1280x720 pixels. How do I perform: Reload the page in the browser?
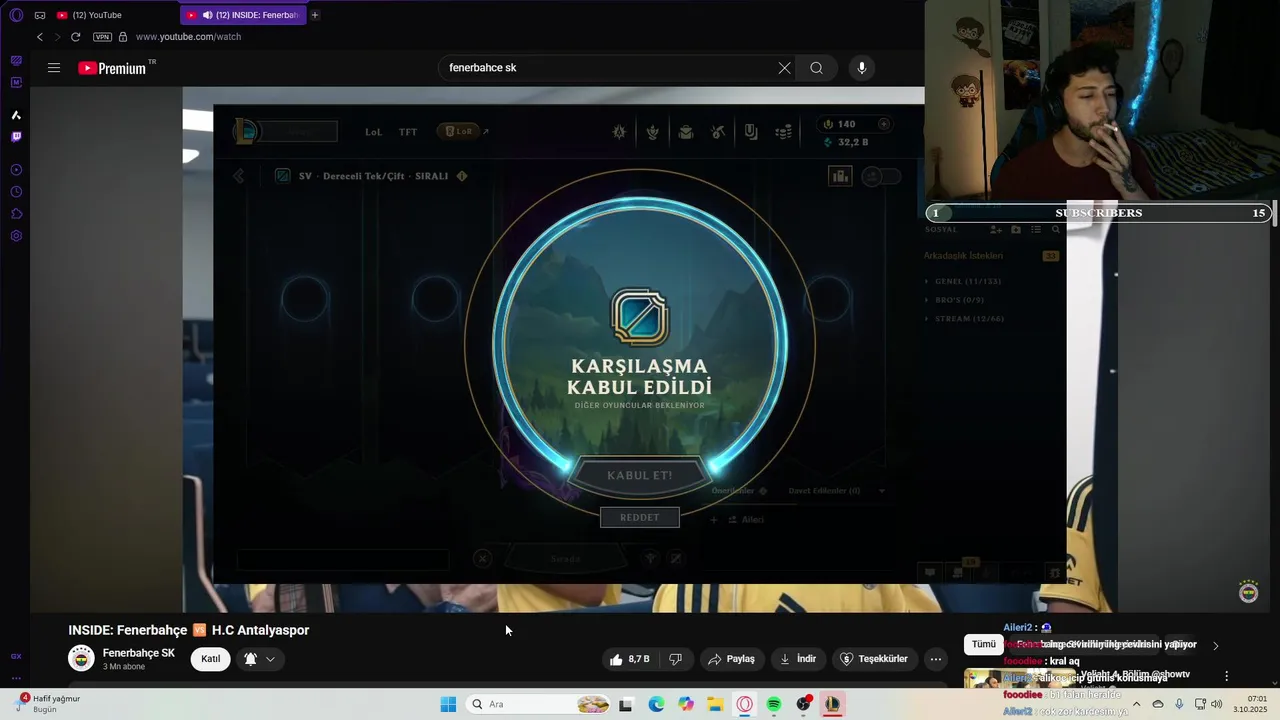tap(75, 37)
